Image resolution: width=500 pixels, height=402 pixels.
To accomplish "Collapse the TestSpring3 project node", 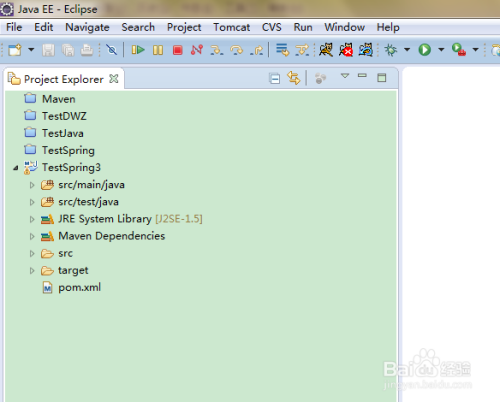I will coord(16,168).
